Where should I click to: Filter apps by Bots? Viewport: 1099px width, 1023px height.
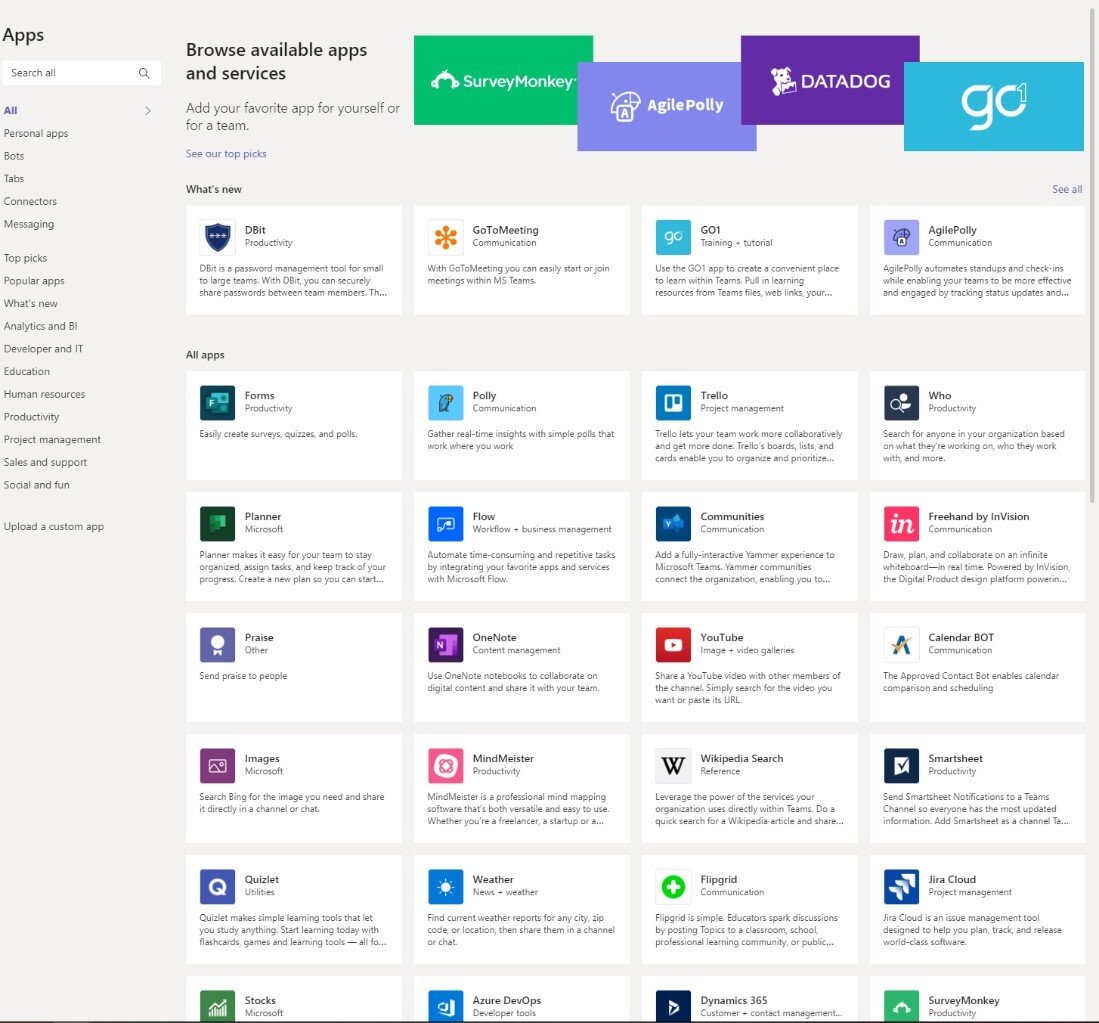(14, 156)
